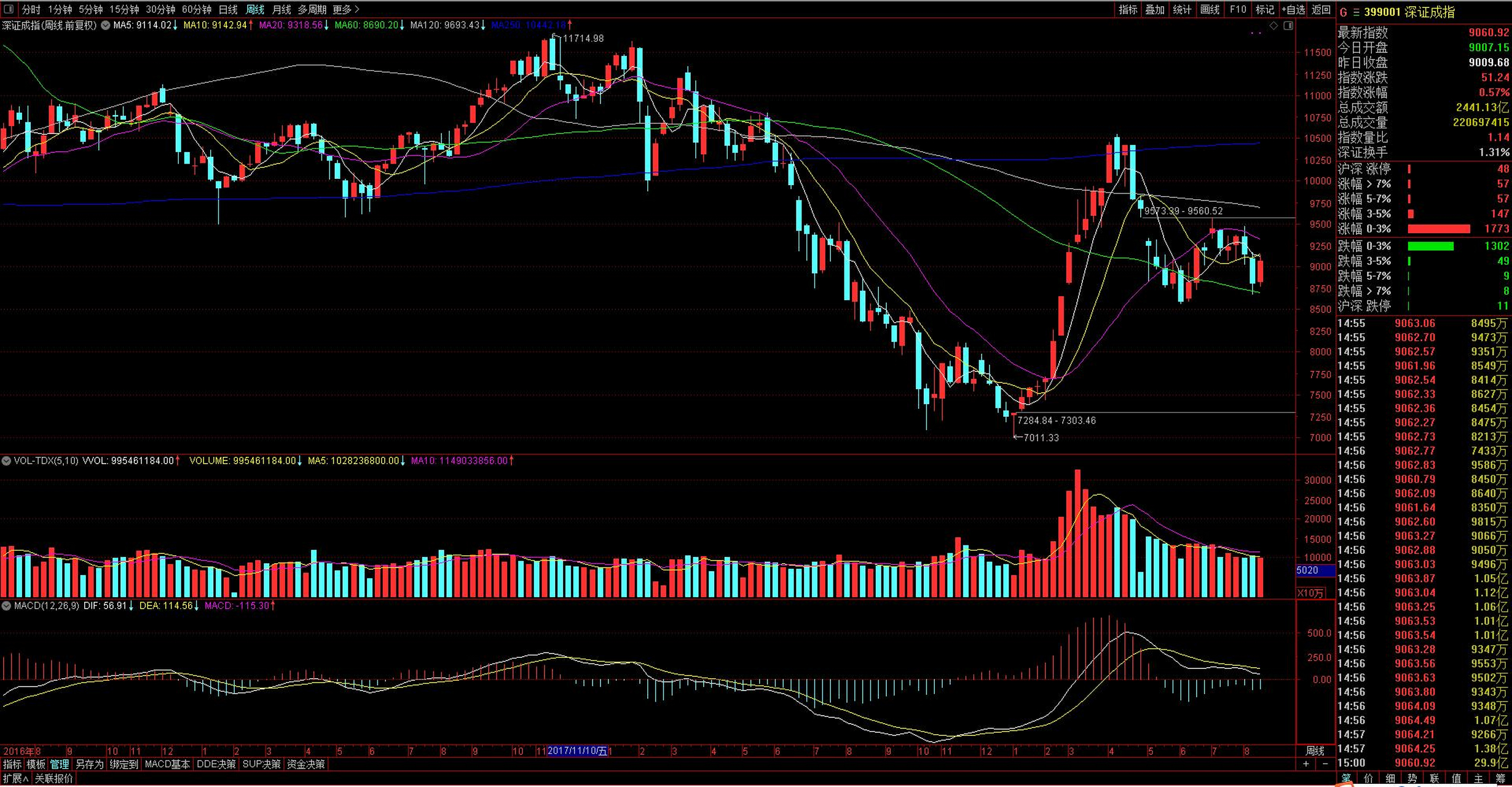This screenshot has width=1512, height=787.
Task: Switch to 筹 chip distribution tab
Action: (x=1500, y=779)
